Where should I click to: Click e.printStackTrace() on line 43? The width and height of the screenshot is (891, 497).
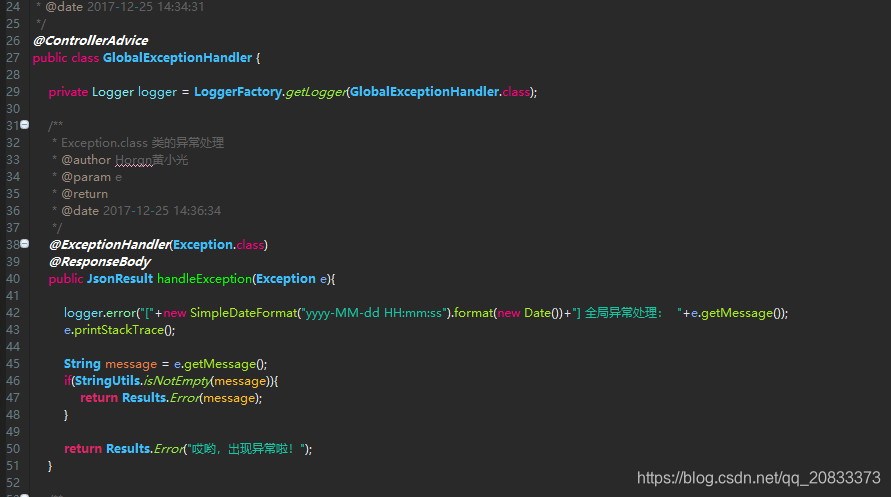[x=119, y=330]
